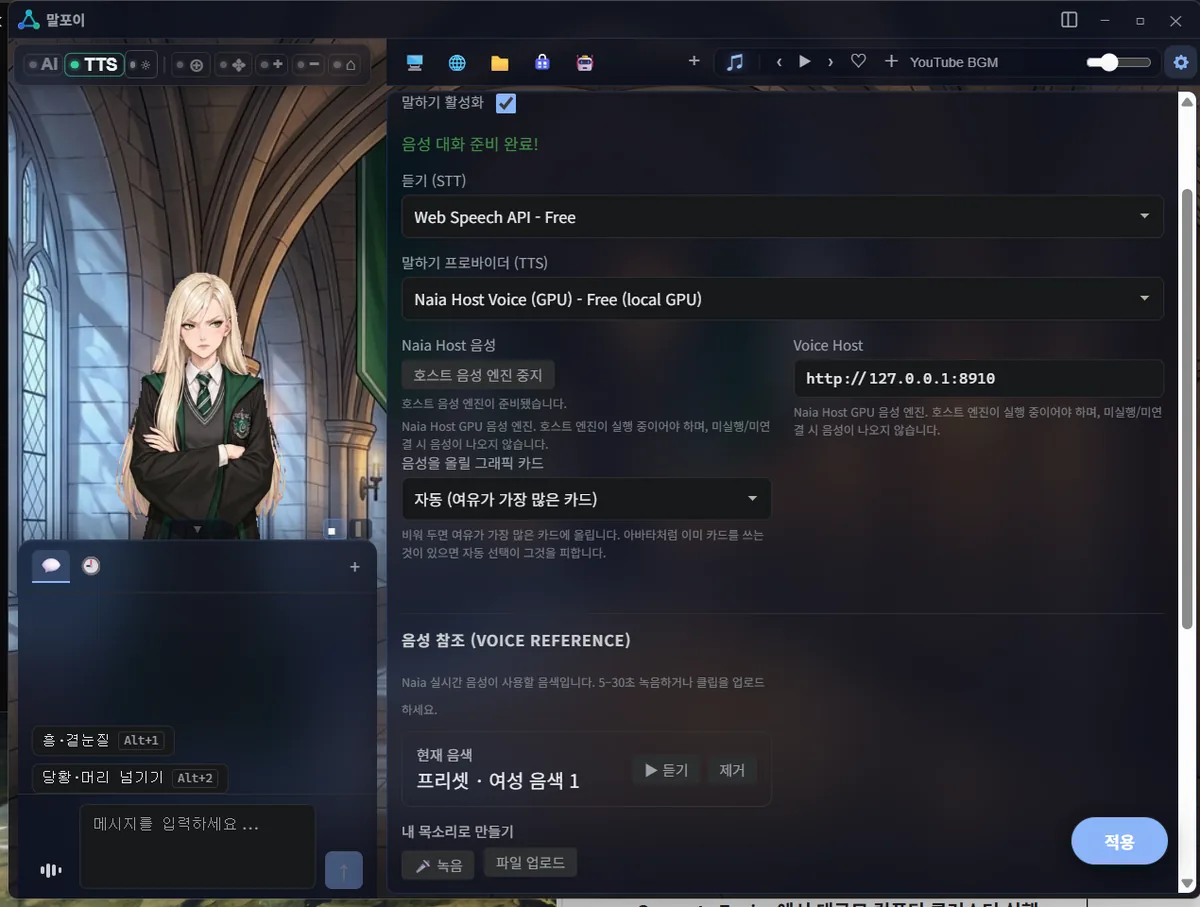Play the YouTube BGM track

click(x=804, y=62)
